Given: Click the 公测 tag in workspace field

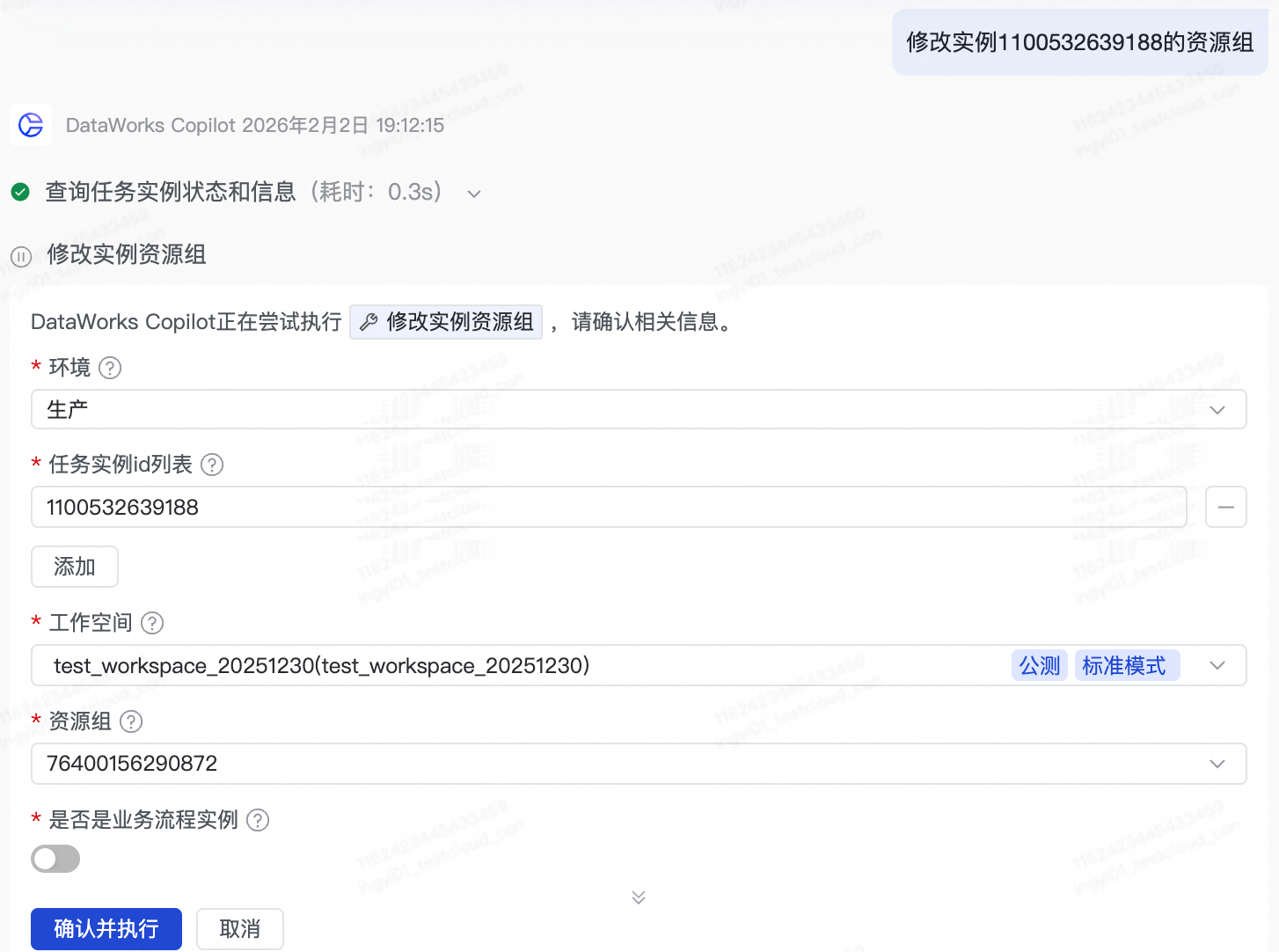Looking at the screenshot, I should [x=1040, y=666].
